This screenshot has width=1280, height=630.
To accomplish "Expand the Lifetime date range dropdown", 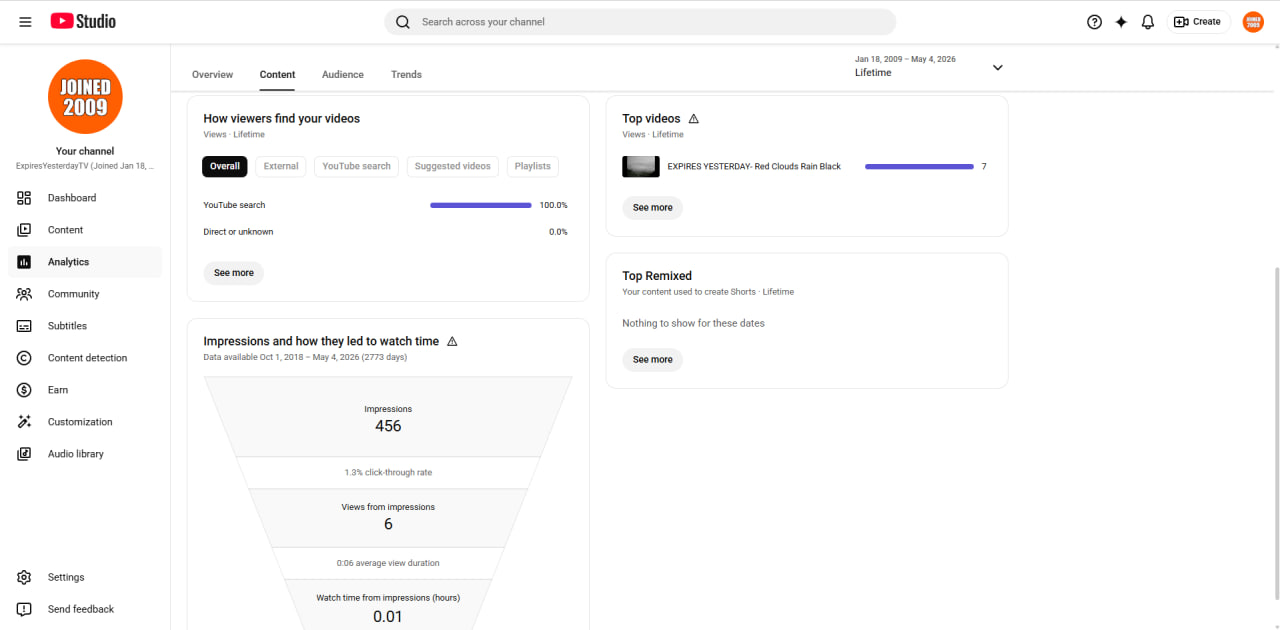I will pos(997,67).
